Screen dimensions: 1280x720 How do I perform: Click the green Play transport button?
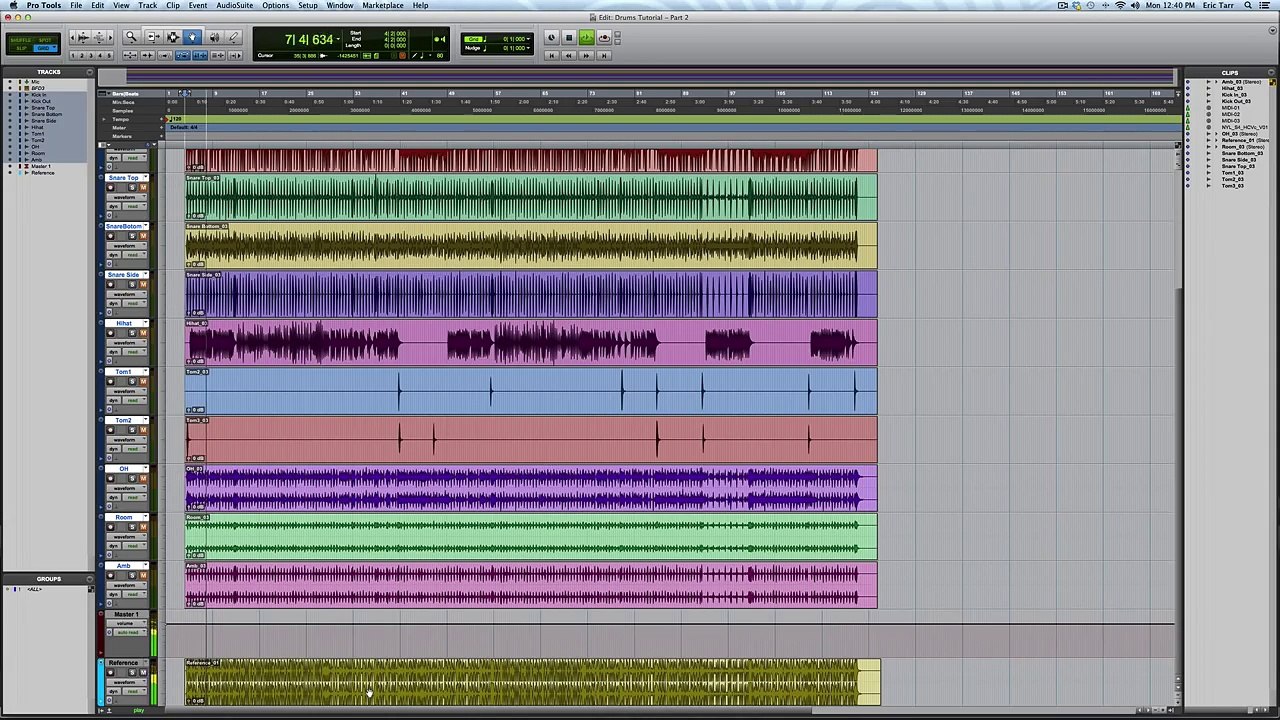tap(587, 37)
